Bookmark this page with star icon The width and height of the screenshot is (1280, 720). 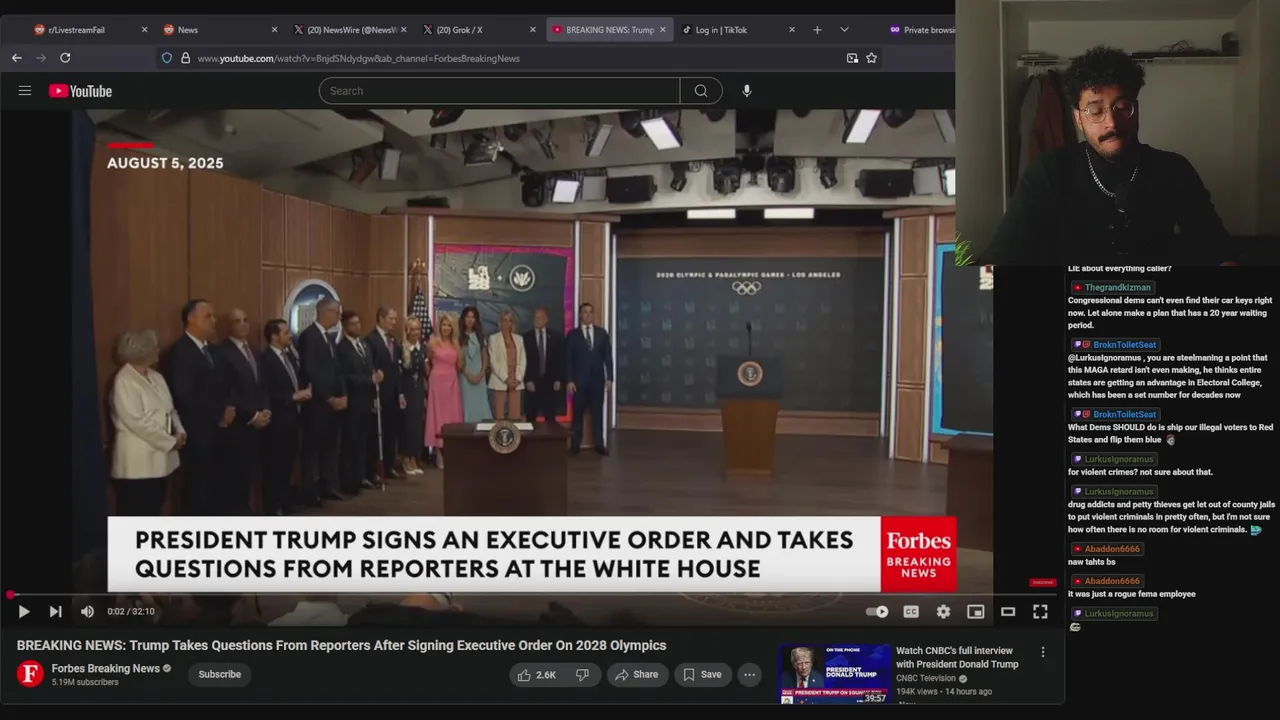pos(871,58)
